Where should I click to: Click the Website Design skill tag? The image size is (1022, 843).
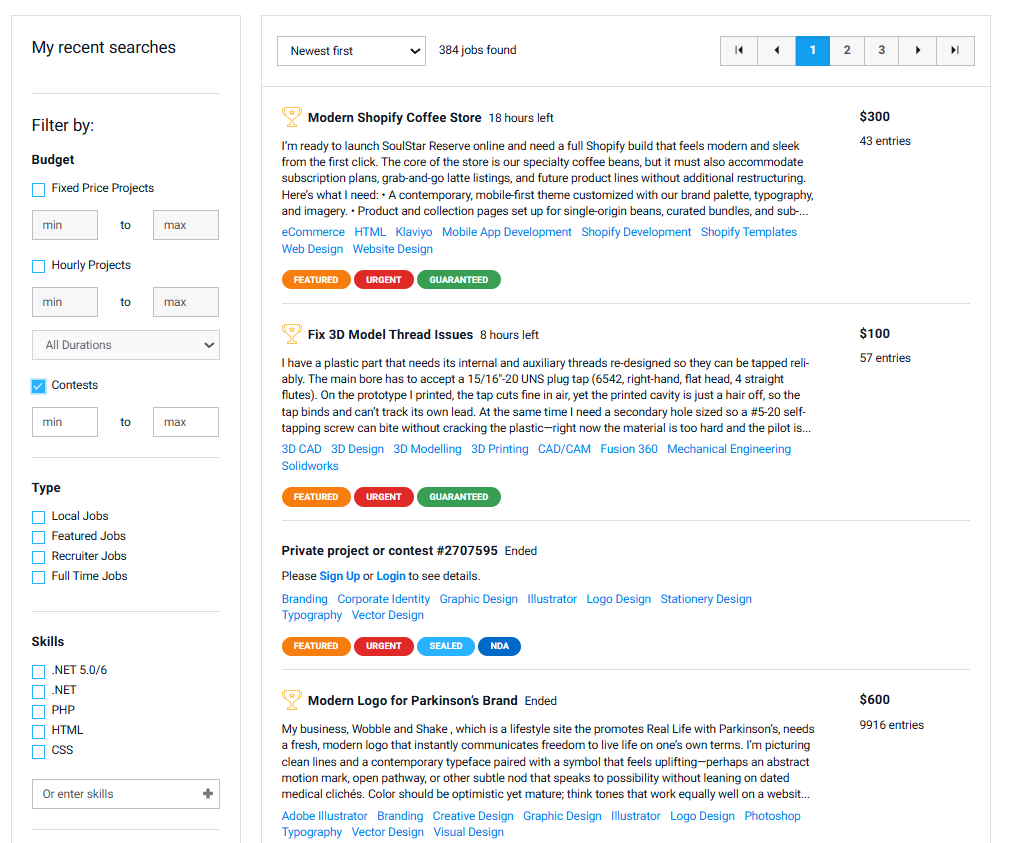pyautogui.click(x=392, y=249)
